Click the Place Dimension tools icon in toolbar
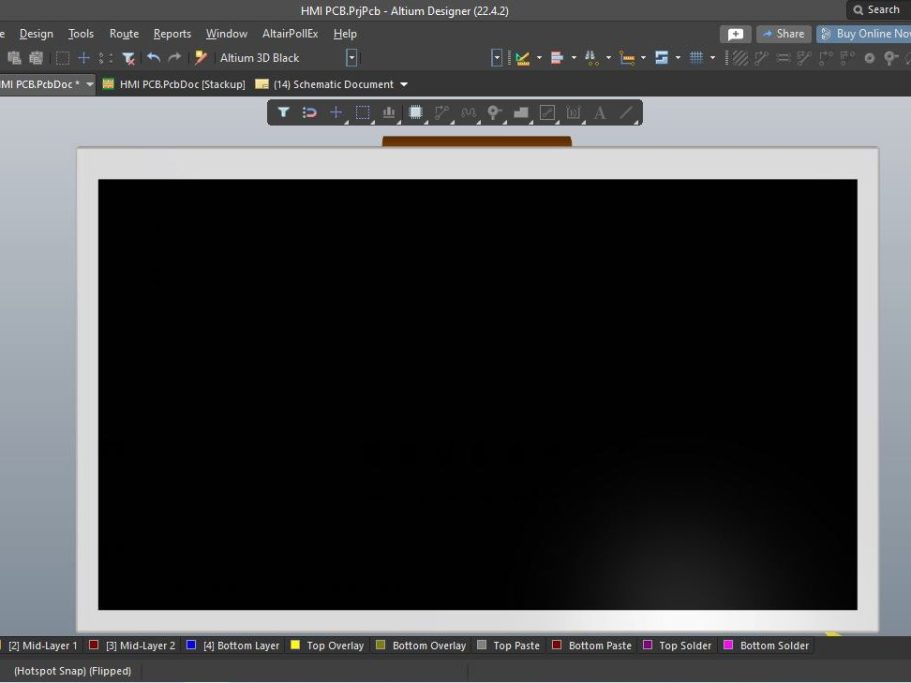Viewport: 911px width, 683px height. [626, 57]
